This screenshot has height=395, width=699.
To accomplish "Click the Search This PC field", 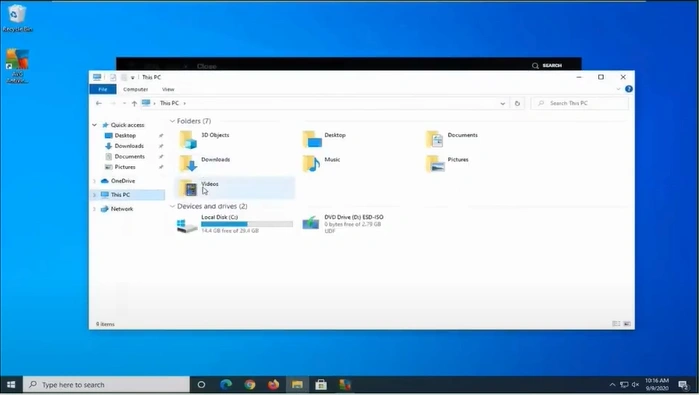I will (580, 103).
